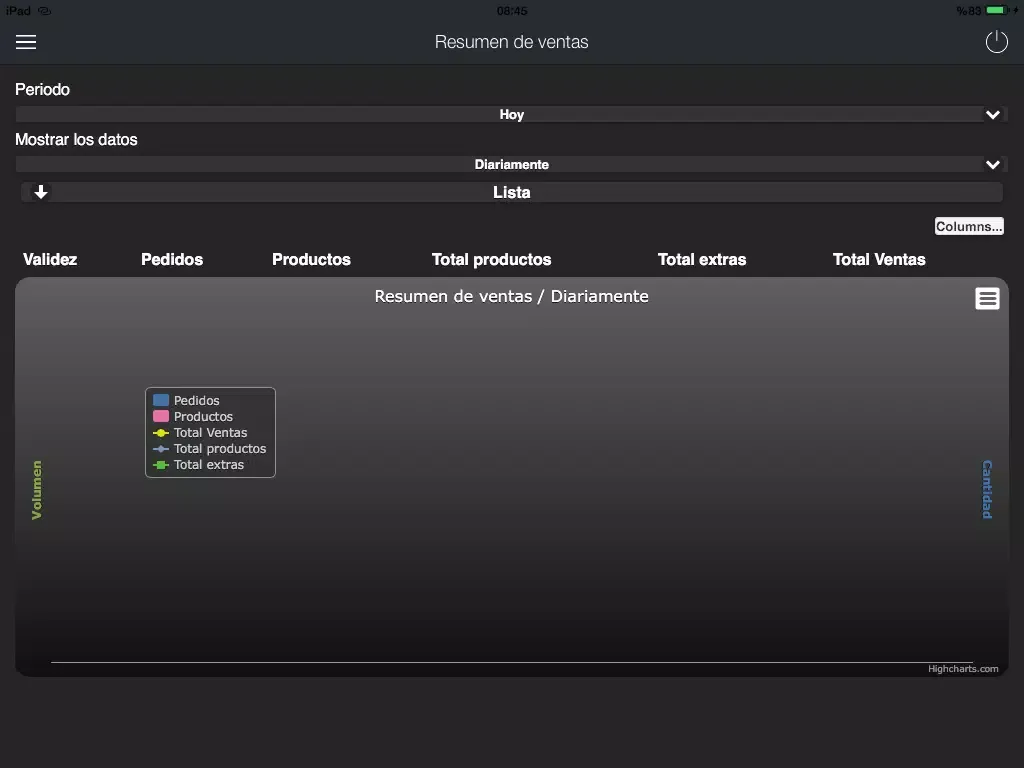Click the chart title Resumen de ventas / Diariamente

tap(511, 296)
